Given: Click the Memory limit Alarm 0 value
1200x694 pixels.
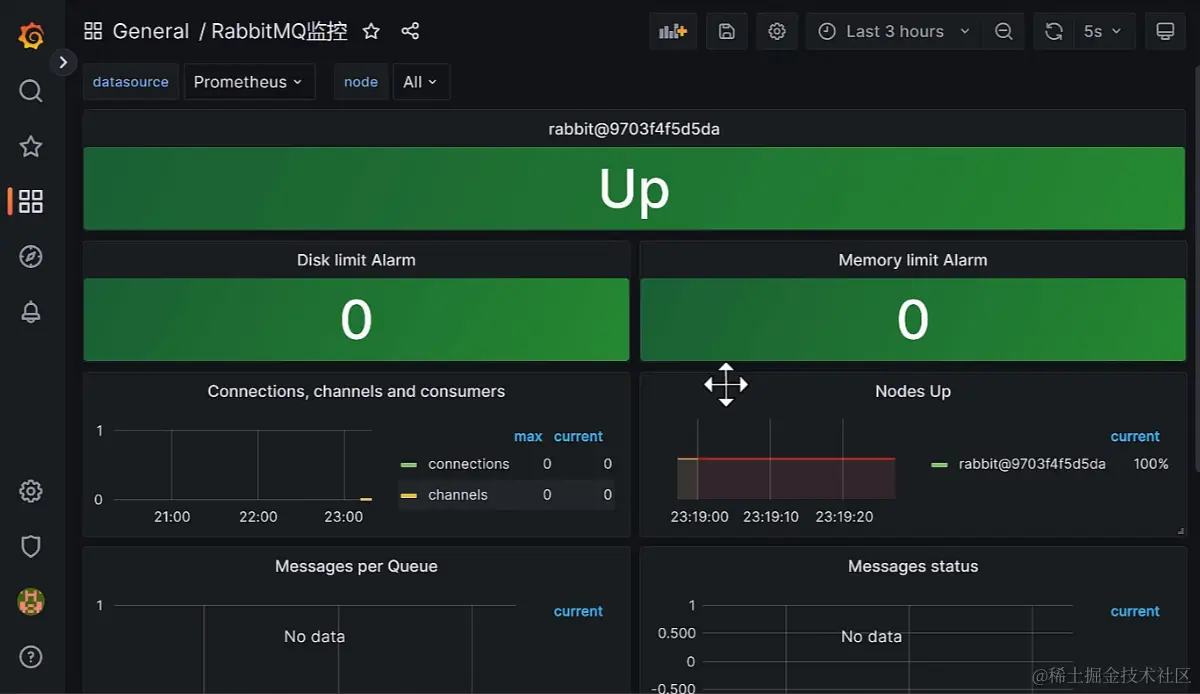Looking at the screenshot, I should (x=913, y=320).
